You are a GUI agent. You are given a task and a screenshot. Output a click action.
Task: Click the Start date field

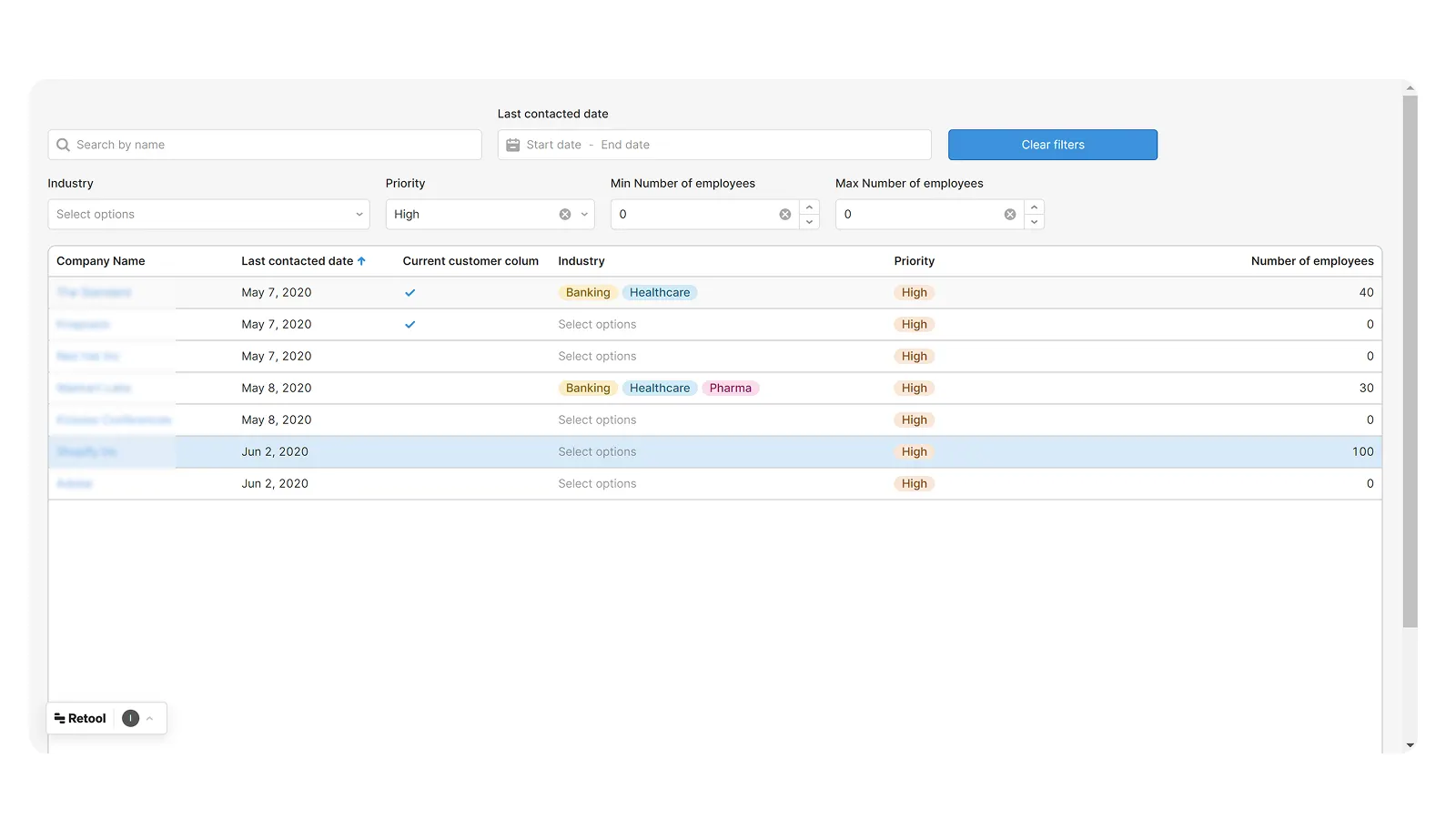click(x=553, y=145)
